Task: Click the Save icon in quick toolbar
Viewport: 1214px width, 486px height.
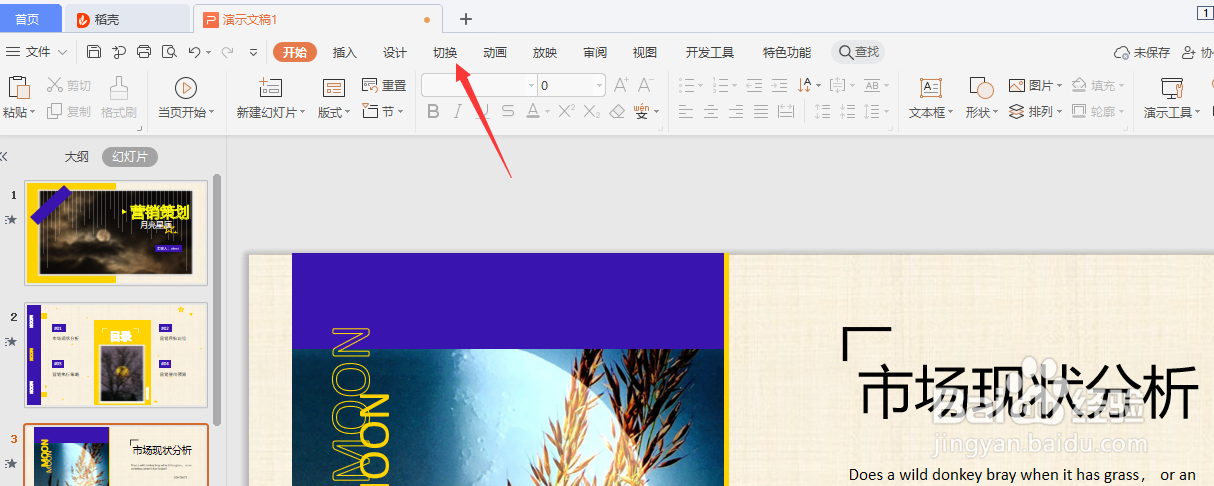Action: [x=94, y=52]
